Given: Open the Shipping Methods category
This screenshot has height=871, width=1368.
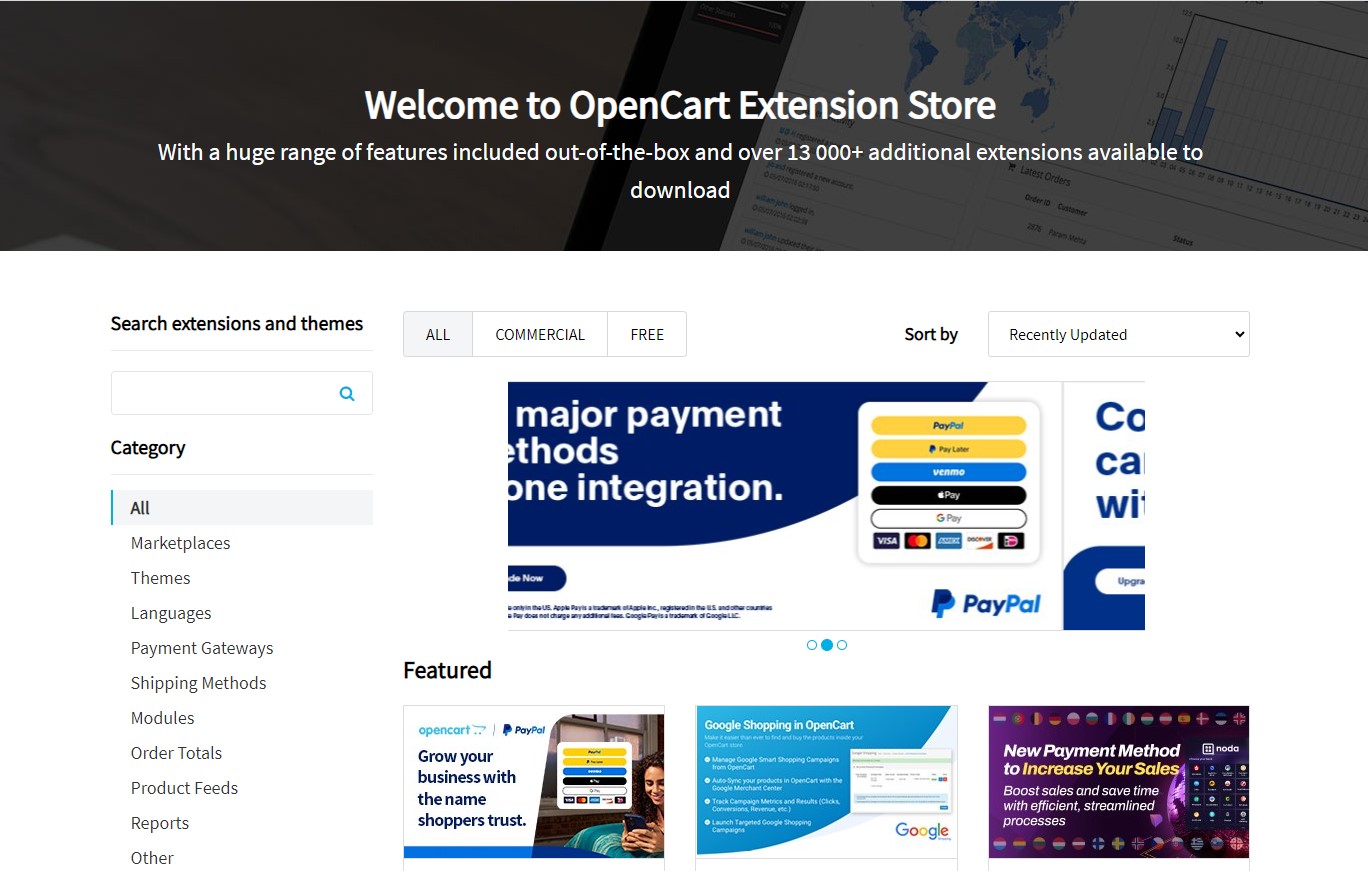Looking at the screenshot, I should tap(199, 683).
